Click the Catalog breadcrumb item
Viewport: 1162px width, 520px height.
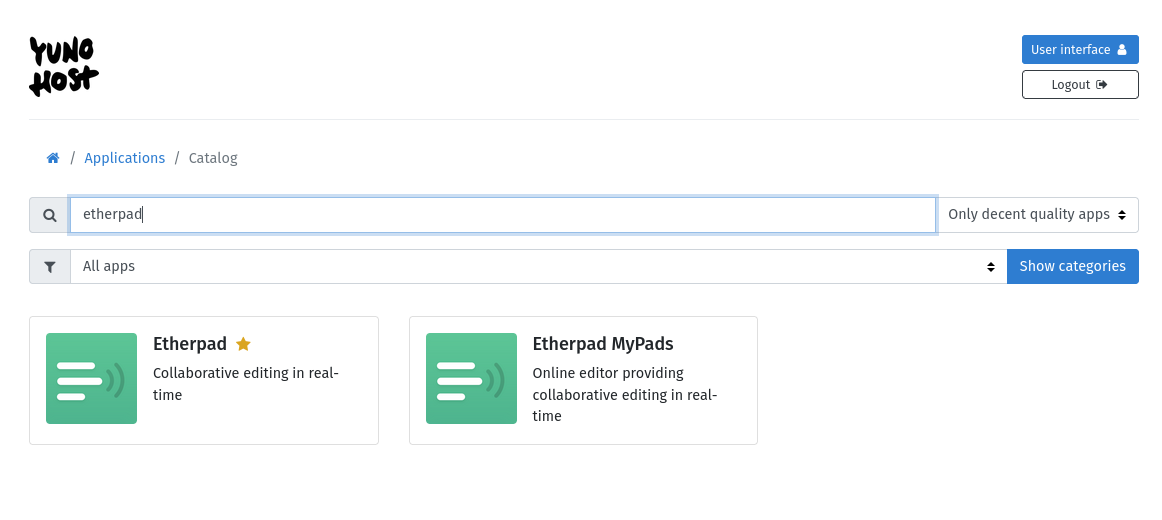(x=213, y=158)
